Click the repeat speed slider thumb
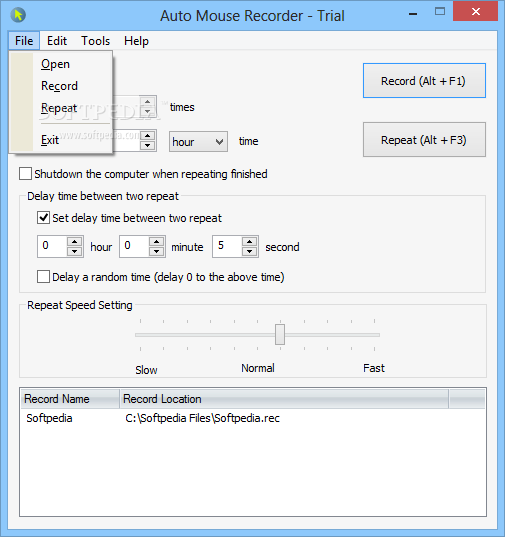This screenshot has width=505, height=537. coord(280,335)
